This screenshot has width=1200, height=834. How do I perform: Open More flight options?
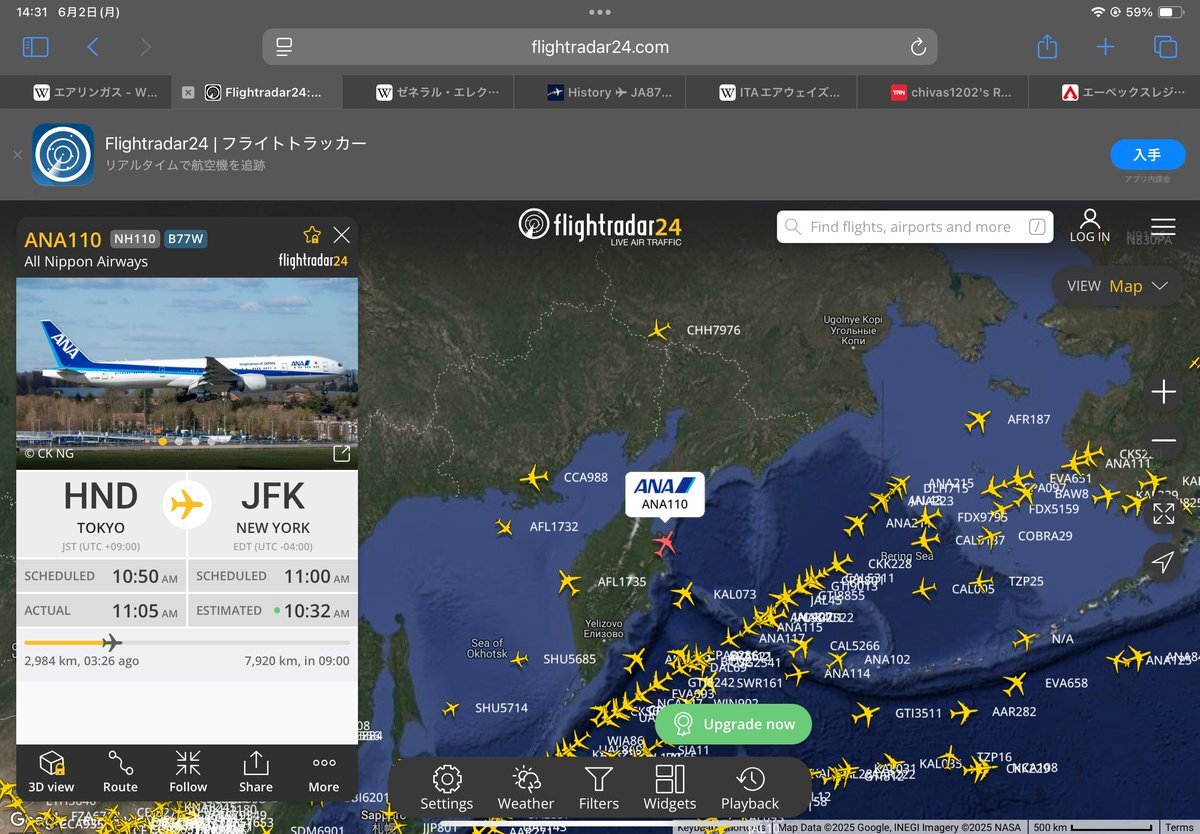pyautogui.click(x=324, y=771)
